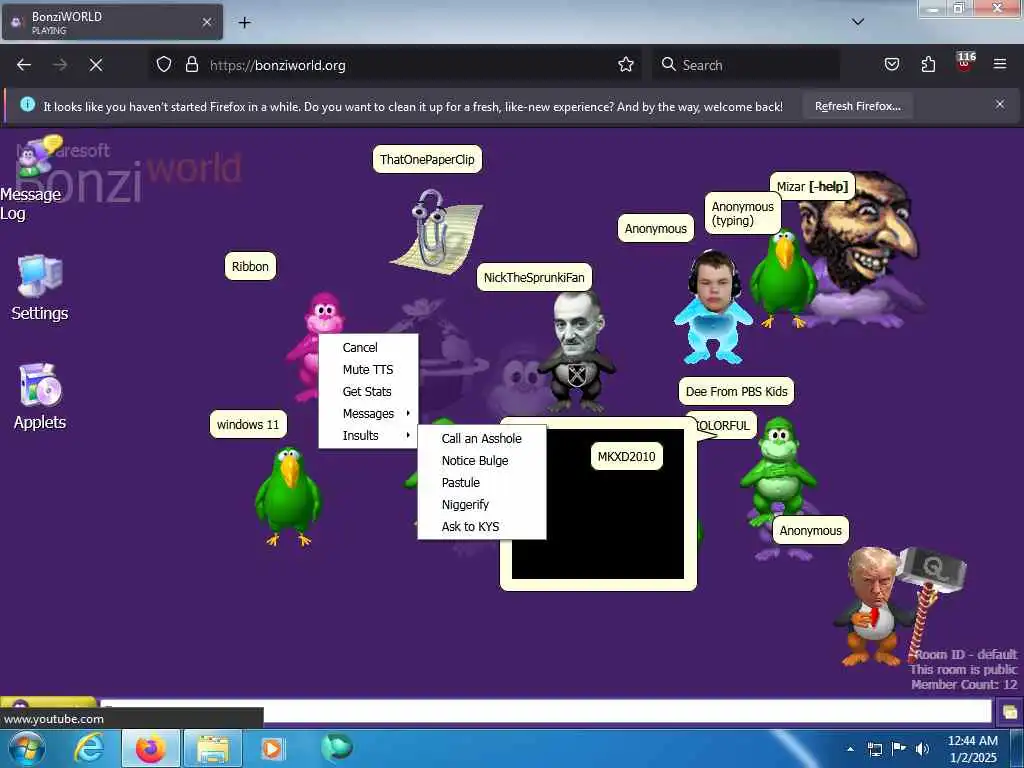The image size is (1024, 768).
Task: Click the Mizar [-help] name tag
Action: (x=812, y=187)
